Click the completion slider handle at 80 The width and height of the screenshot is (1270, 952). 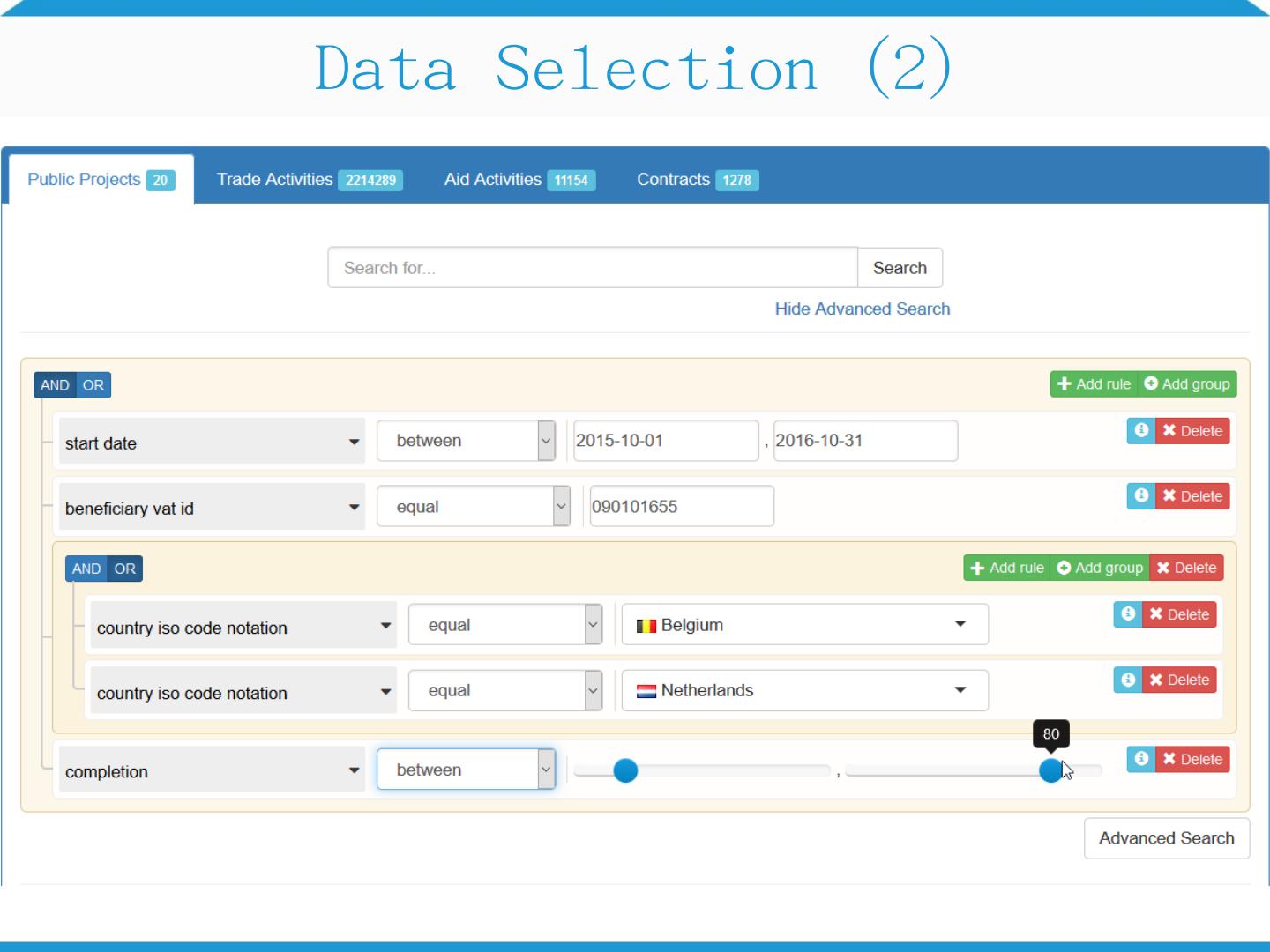point(1050,770)
